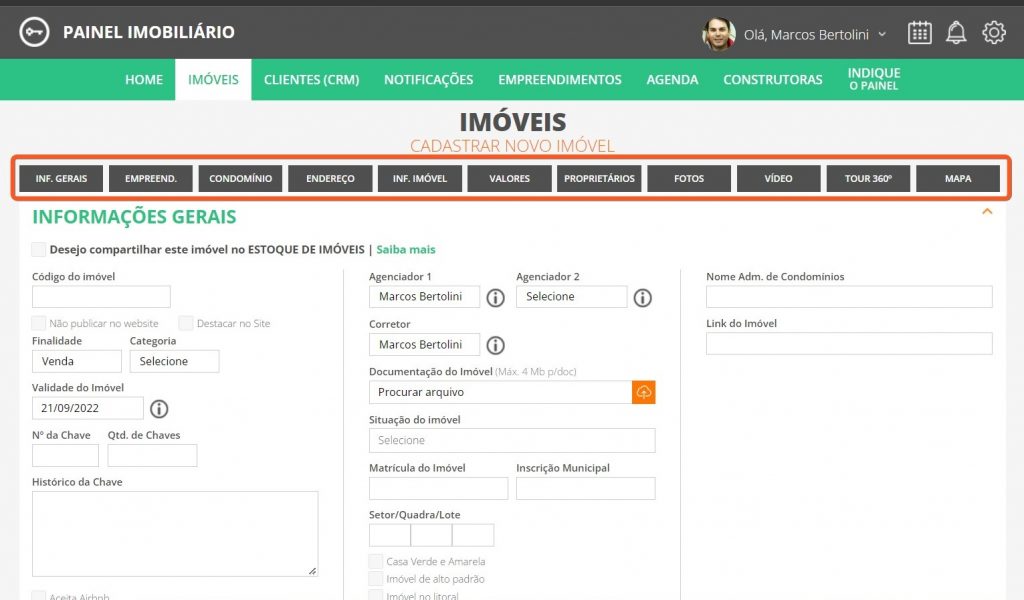Click info icon next to Agenciador 1
Viewport: 1024px width, 600px height.
(x=495, y=297)
